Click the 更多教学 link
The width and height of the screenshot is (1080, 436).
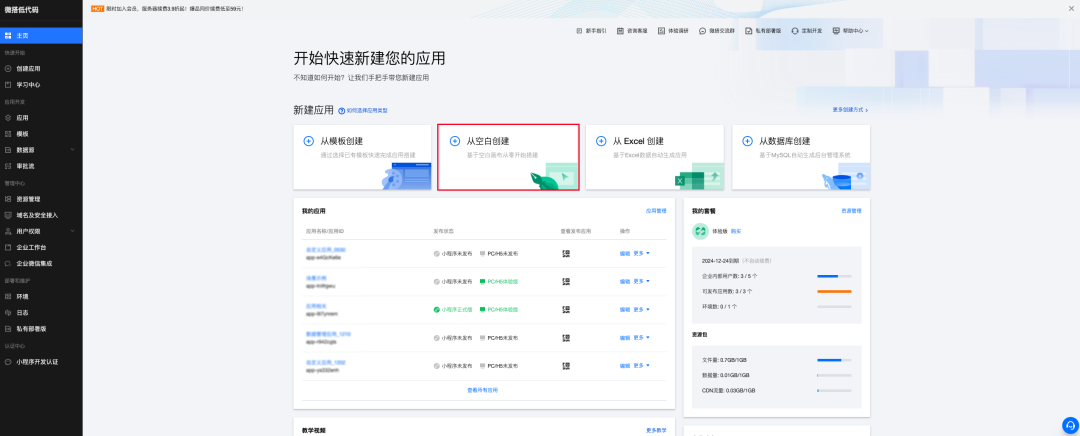click(656, 430)
